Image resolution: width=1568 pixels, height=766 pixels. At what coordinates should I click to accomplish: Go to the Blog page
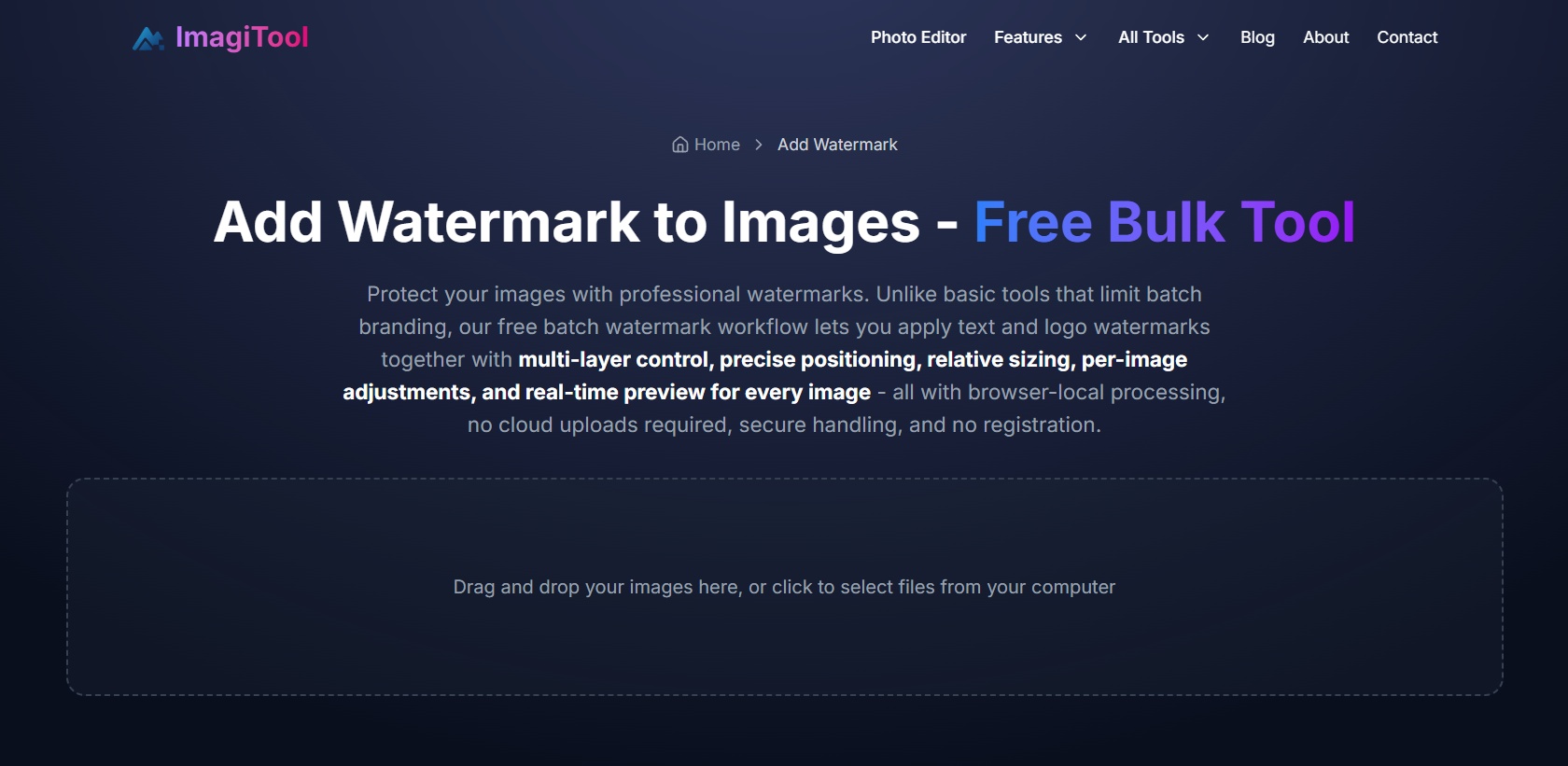pos(1256,37)
